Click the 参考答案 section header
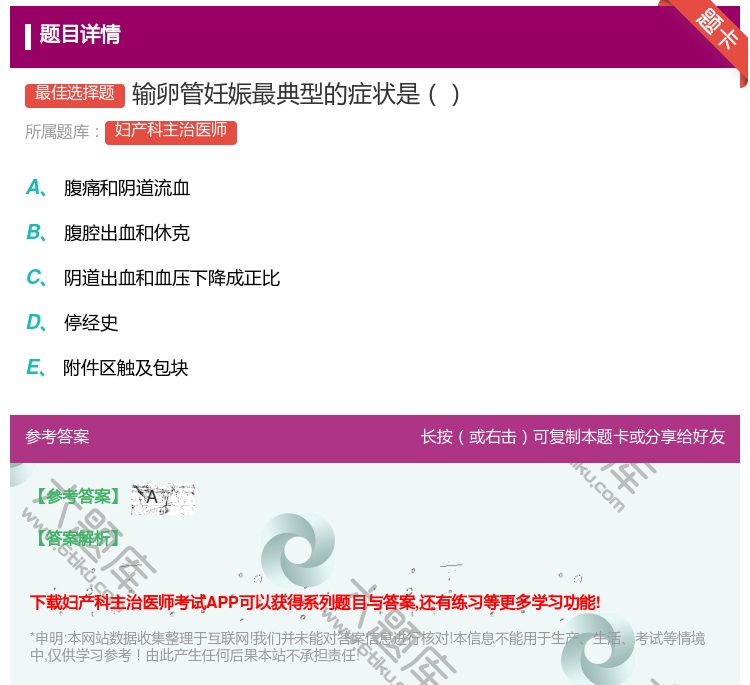 click(x=57, y=436)
